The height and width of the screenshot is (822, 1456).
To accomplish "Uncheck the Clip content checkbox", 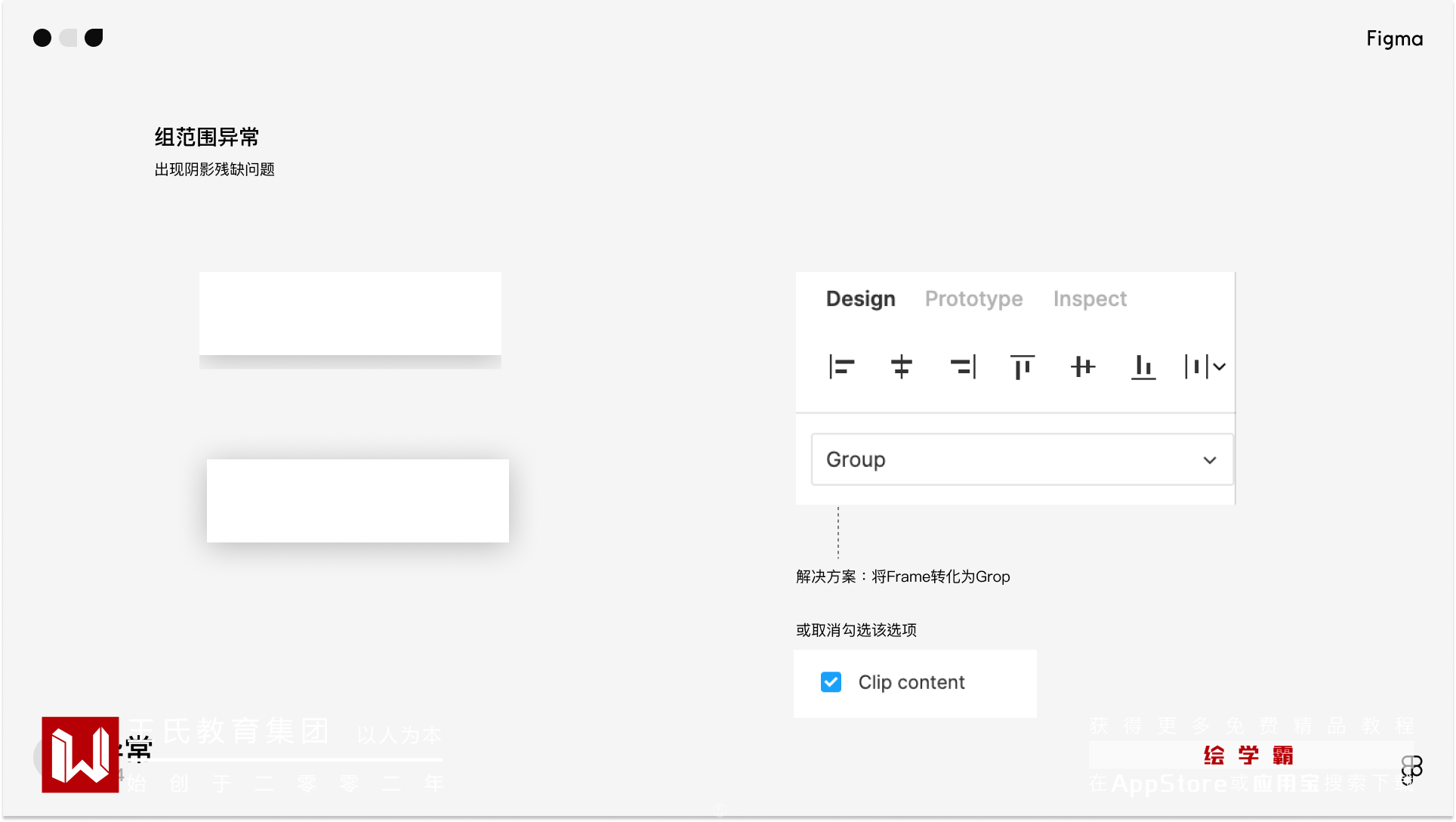I will pyautogui.click(x=831, y=682).
